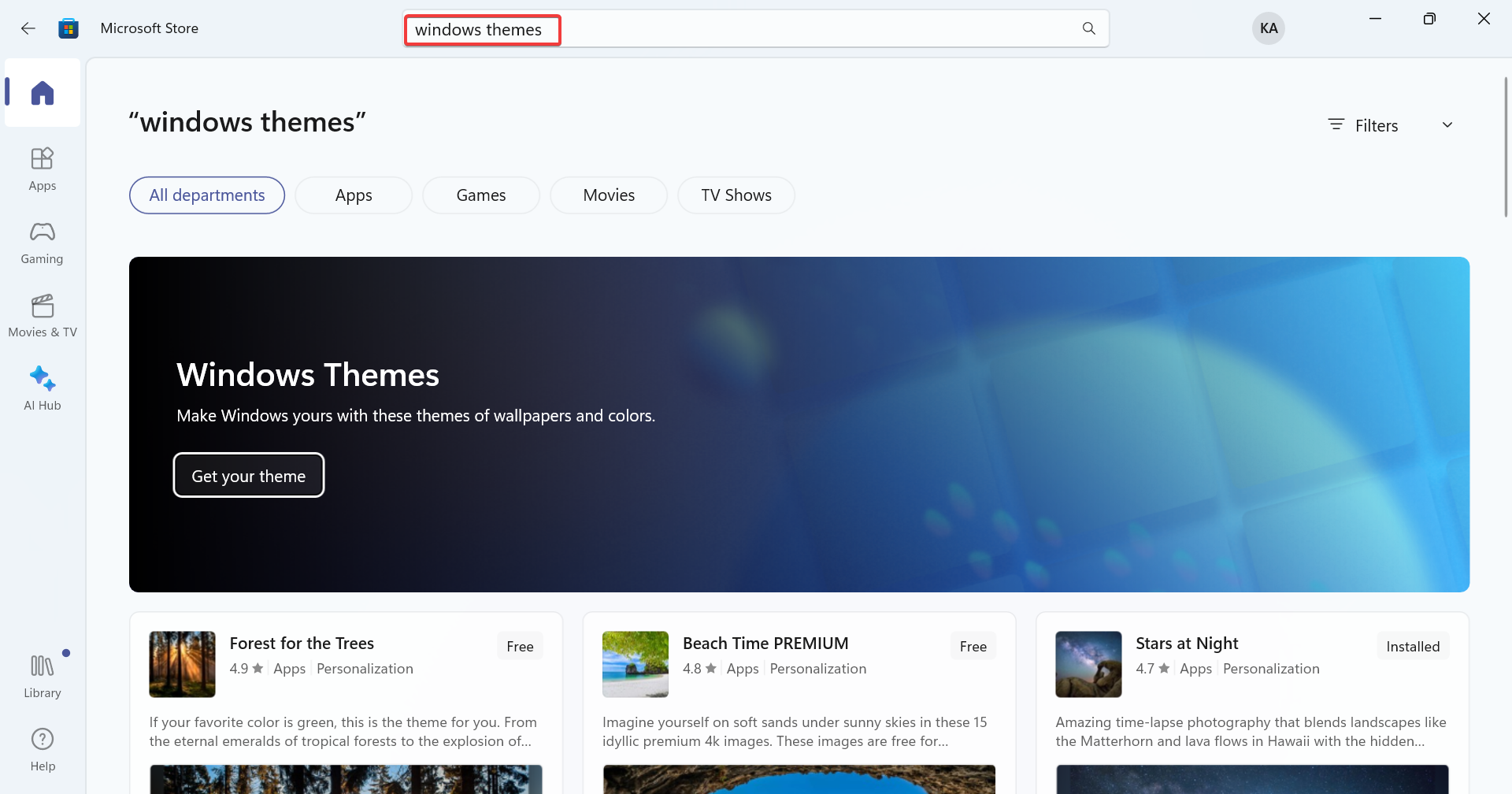Click the Get your theme button
Viewport: 1512px width, 794px height.
pyautogui.click(x=249, y=475)
